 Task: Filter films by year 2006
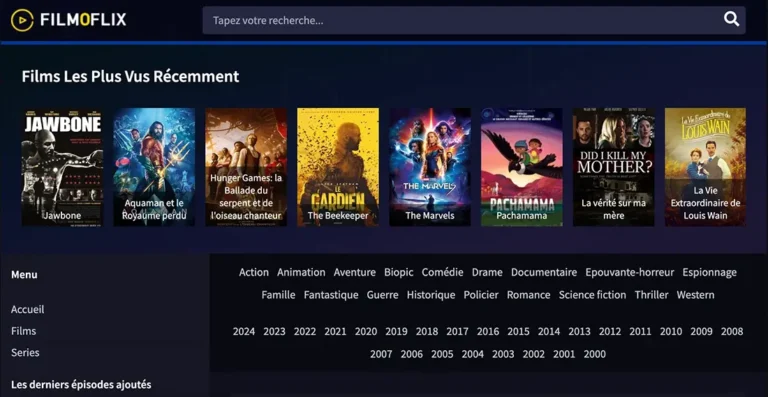411,354
